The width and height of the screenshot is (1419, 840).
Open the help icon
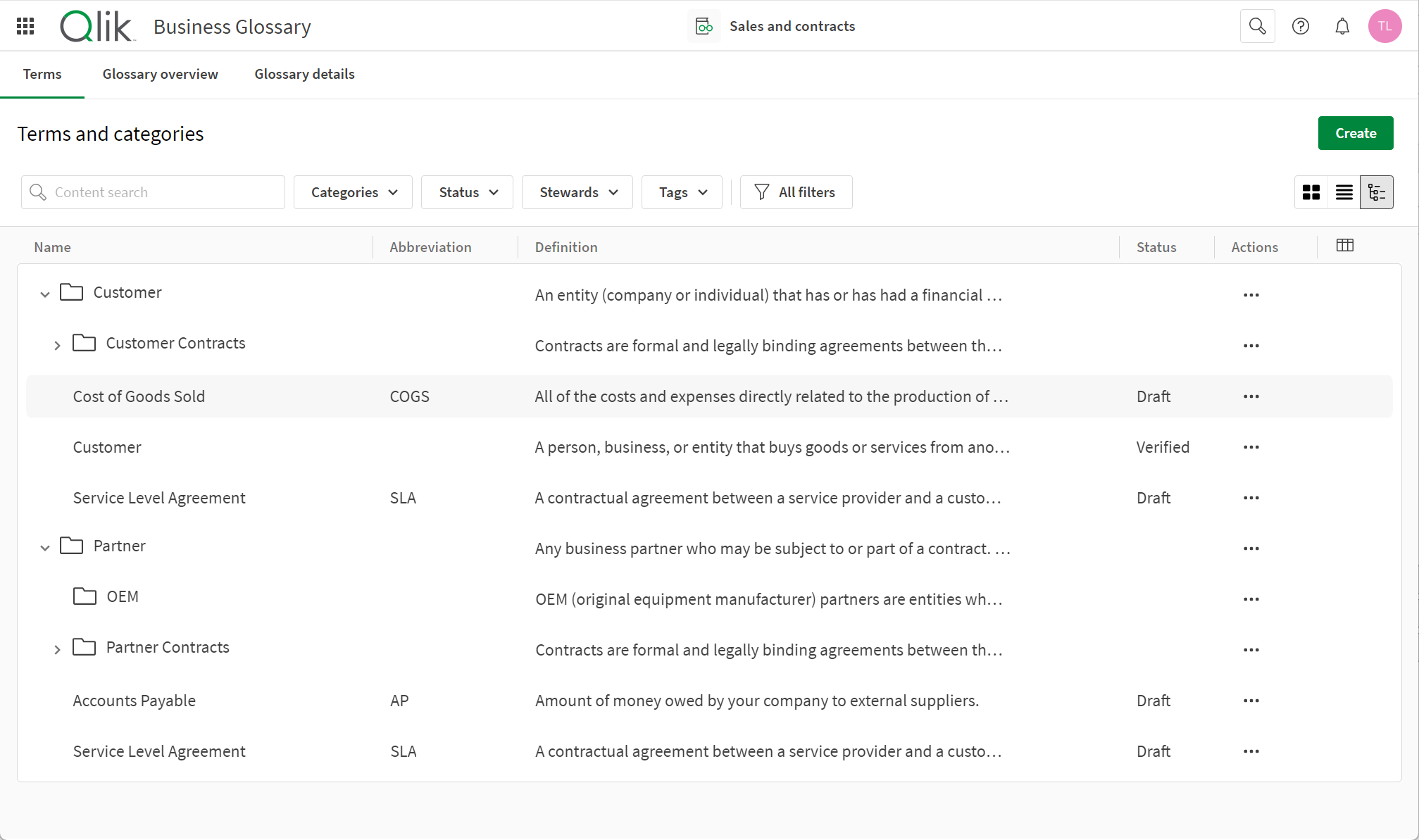1300,25
